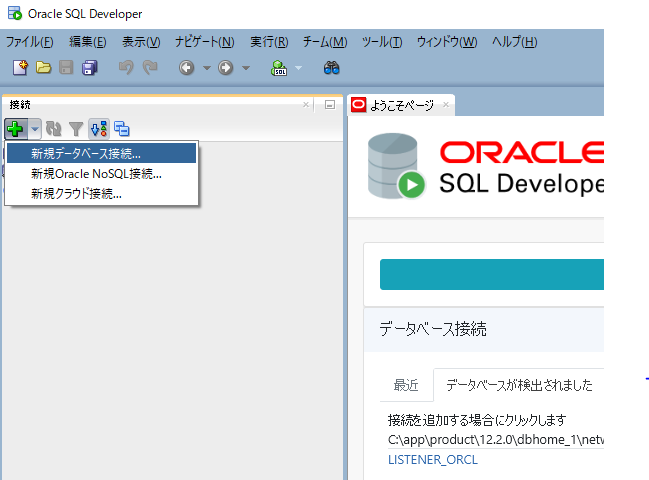Screen dimensions: 649x480
Task: Click the binoculars Find DB Object icon
Action: [x=332, y=67]
